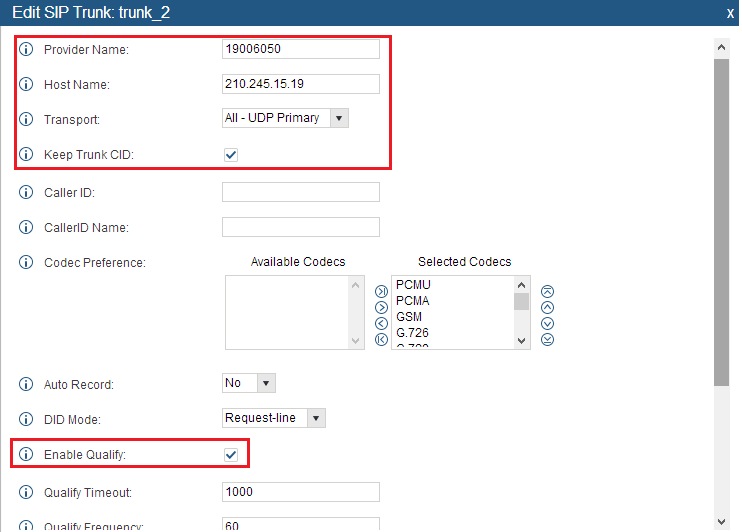Image resolution: width=742 pixels, height=532 pixels.
Task: Move selected codec to bottom
Action: [547, 339]
